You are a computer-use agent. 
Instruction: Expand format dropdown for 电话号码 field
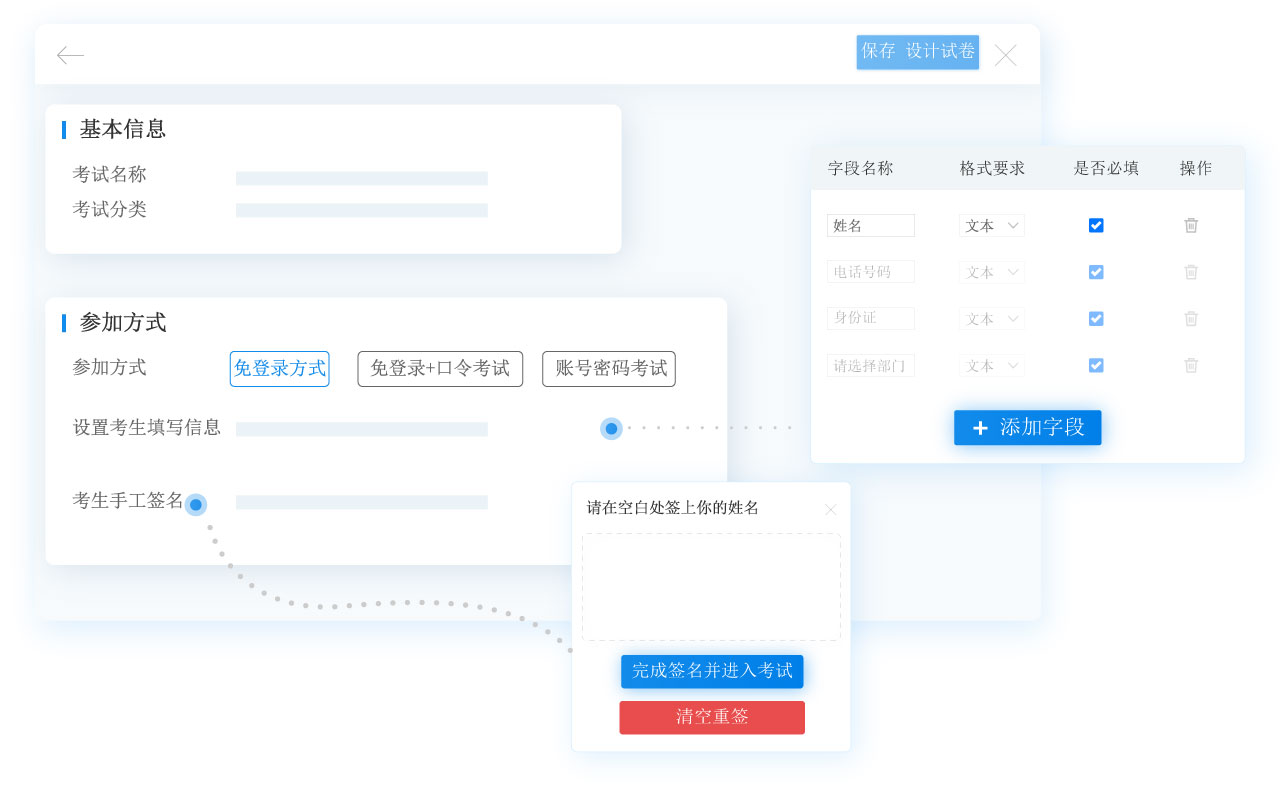[991, 272]
